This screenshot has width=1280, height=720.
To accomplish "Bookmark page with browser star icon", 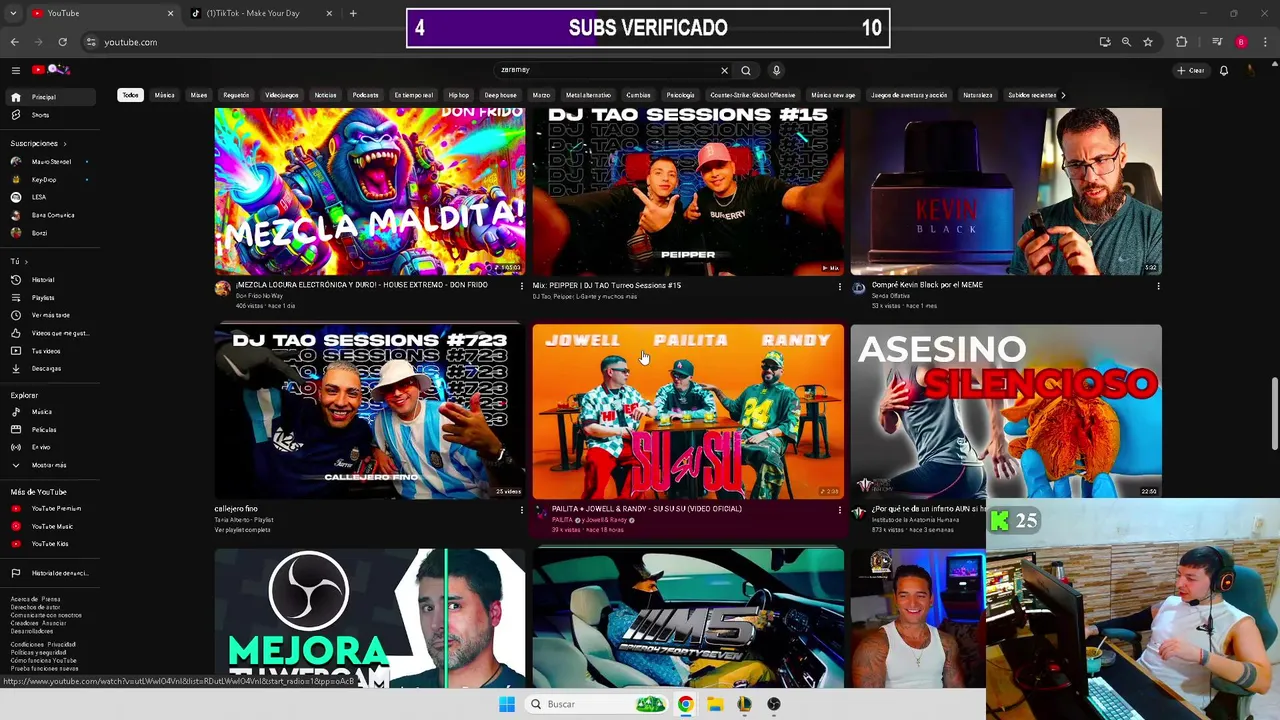I will [x=1148, y=42].
